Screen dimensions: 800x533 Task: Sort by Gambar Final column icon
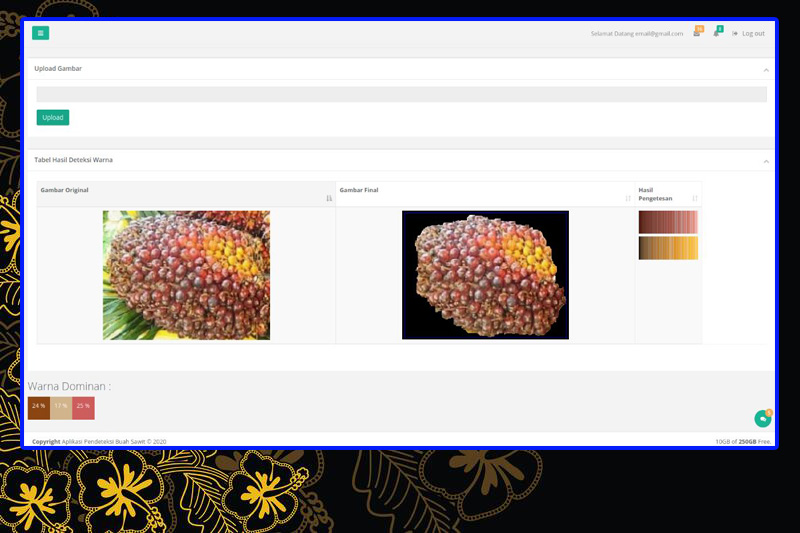628,198
